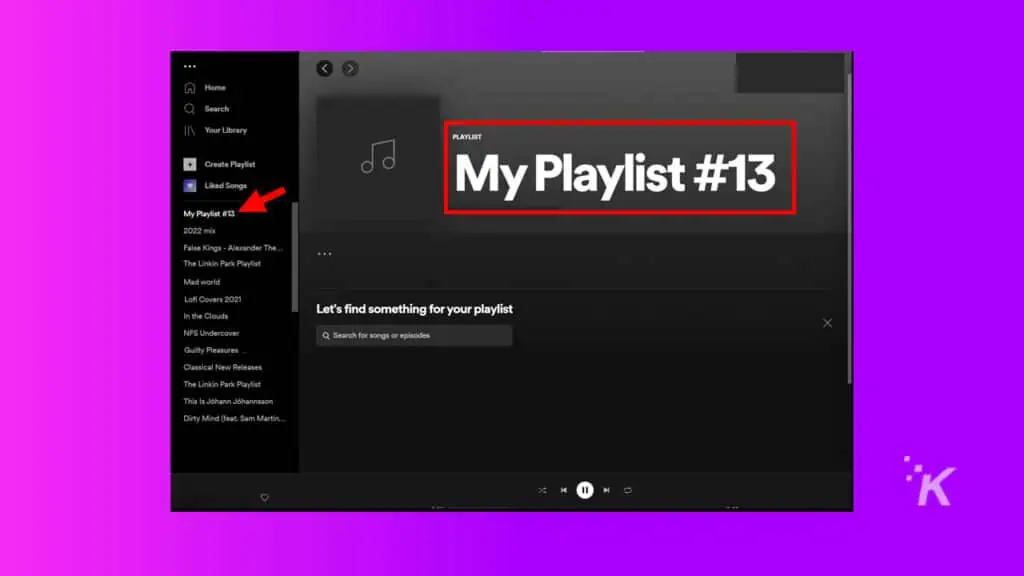Open The Linkin Park Playlist below Classical New Releases

pos(222,384)
